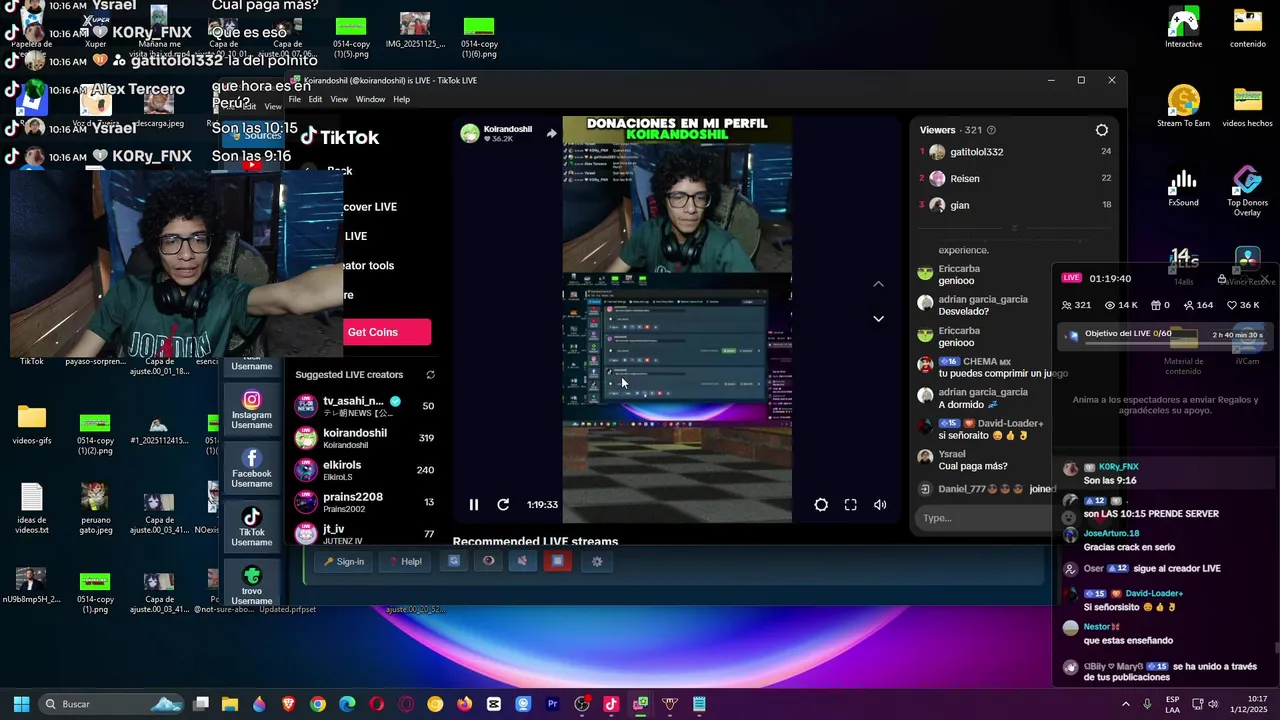Open the gear settings in the bottom toolbar
The image size is (1280, 720).
[x=597, y=562]
